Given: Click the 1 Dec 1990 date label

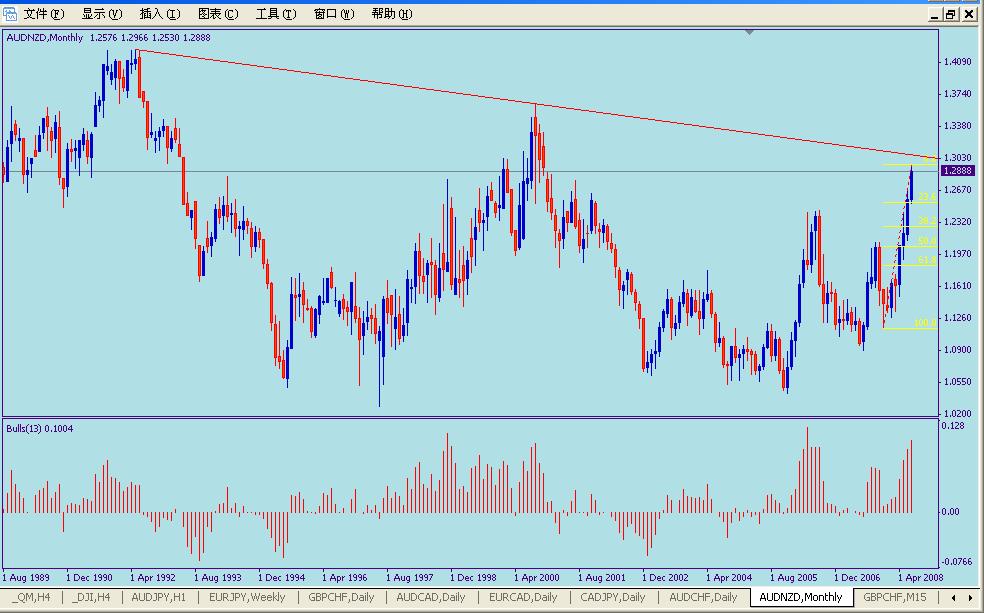Looking at the screenshot, I should coord(89,577).
